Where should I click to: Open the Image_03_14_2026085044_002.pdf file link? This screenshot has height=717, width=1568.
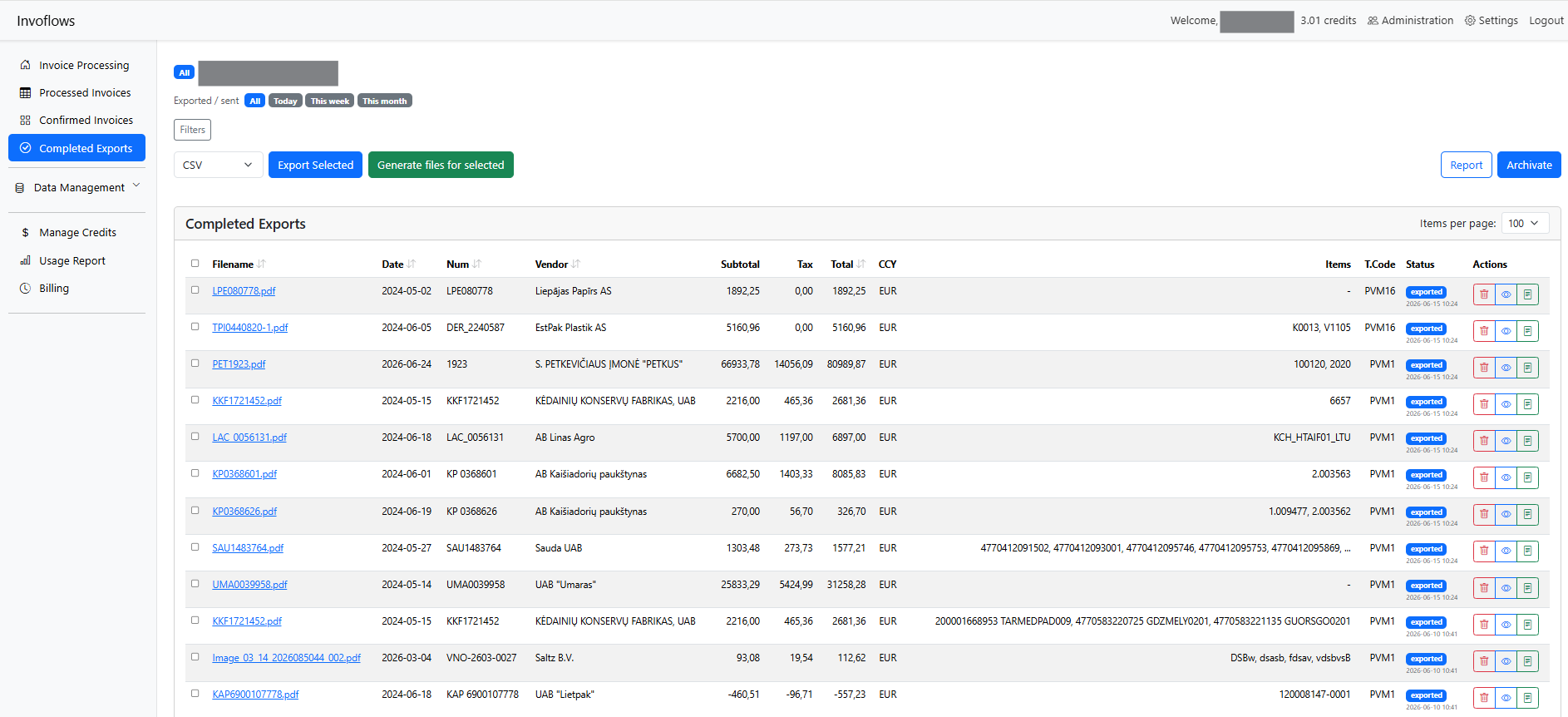[287, 658]
